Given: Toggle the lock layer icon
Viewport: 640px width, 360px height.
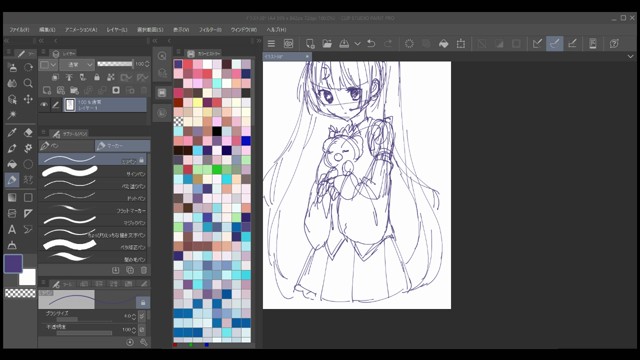Looking at the screenshot, I should click(x=97, y=77).
